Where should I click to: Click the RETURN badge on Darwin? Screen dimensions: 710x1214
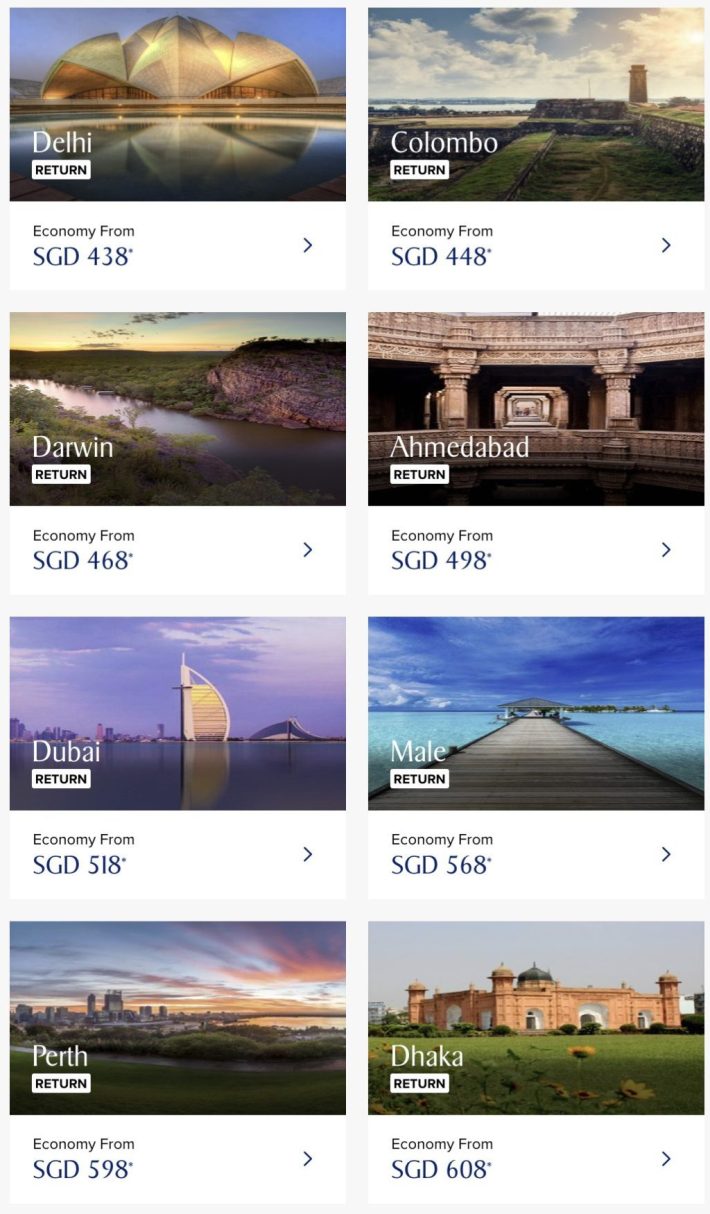pyautogui.click(x=61, y=474)
